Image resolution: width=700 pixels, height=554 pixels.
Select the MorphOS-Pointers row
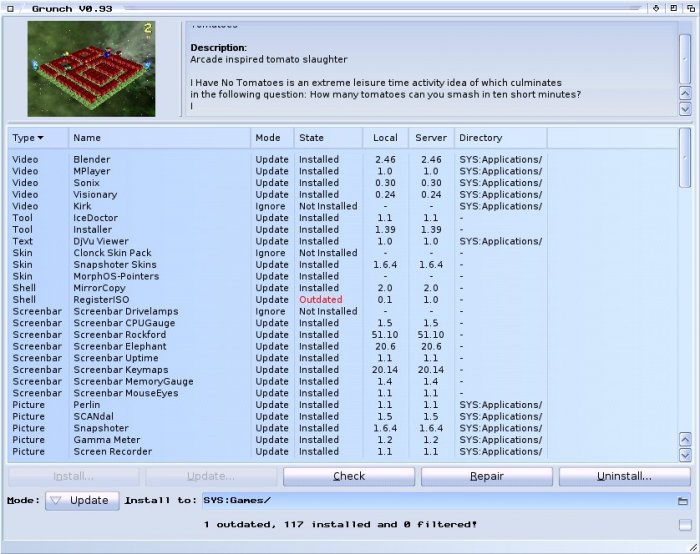pyautogui.click(x=343, y=276)
